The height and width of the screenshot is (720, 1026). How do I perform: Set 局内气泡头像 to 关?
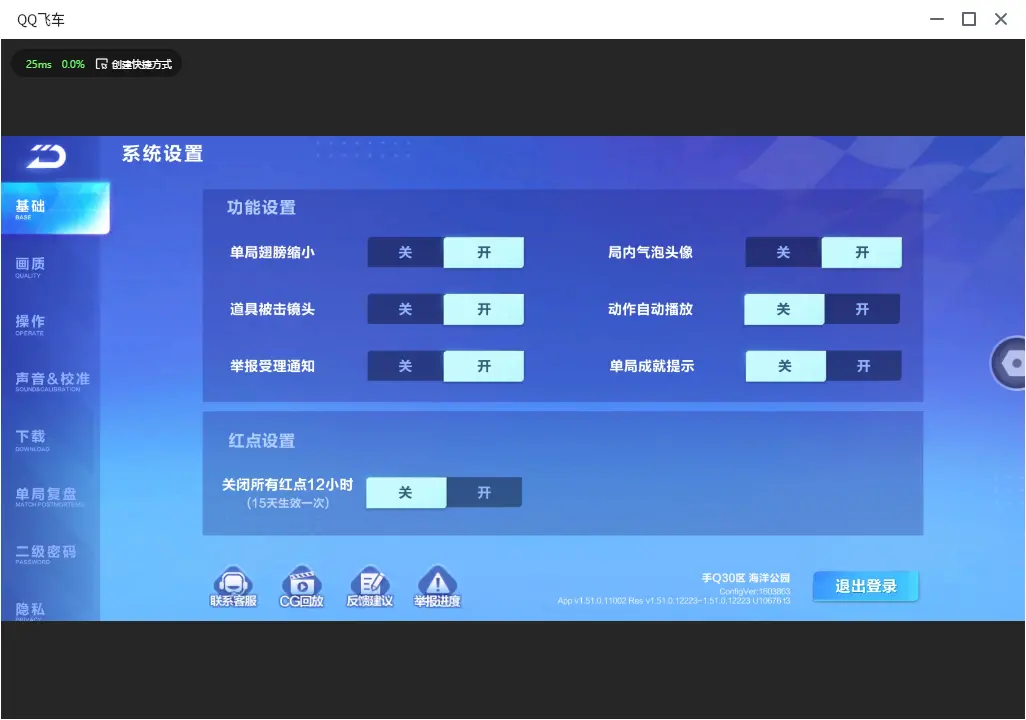[x=783, y=253]
